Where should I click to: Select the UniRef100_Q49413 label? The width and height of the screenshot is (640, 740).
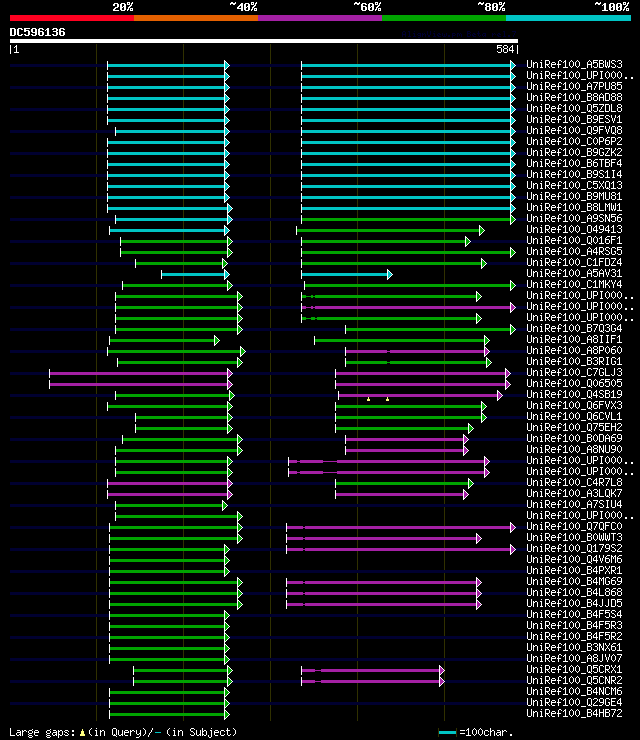pos(574,229)
